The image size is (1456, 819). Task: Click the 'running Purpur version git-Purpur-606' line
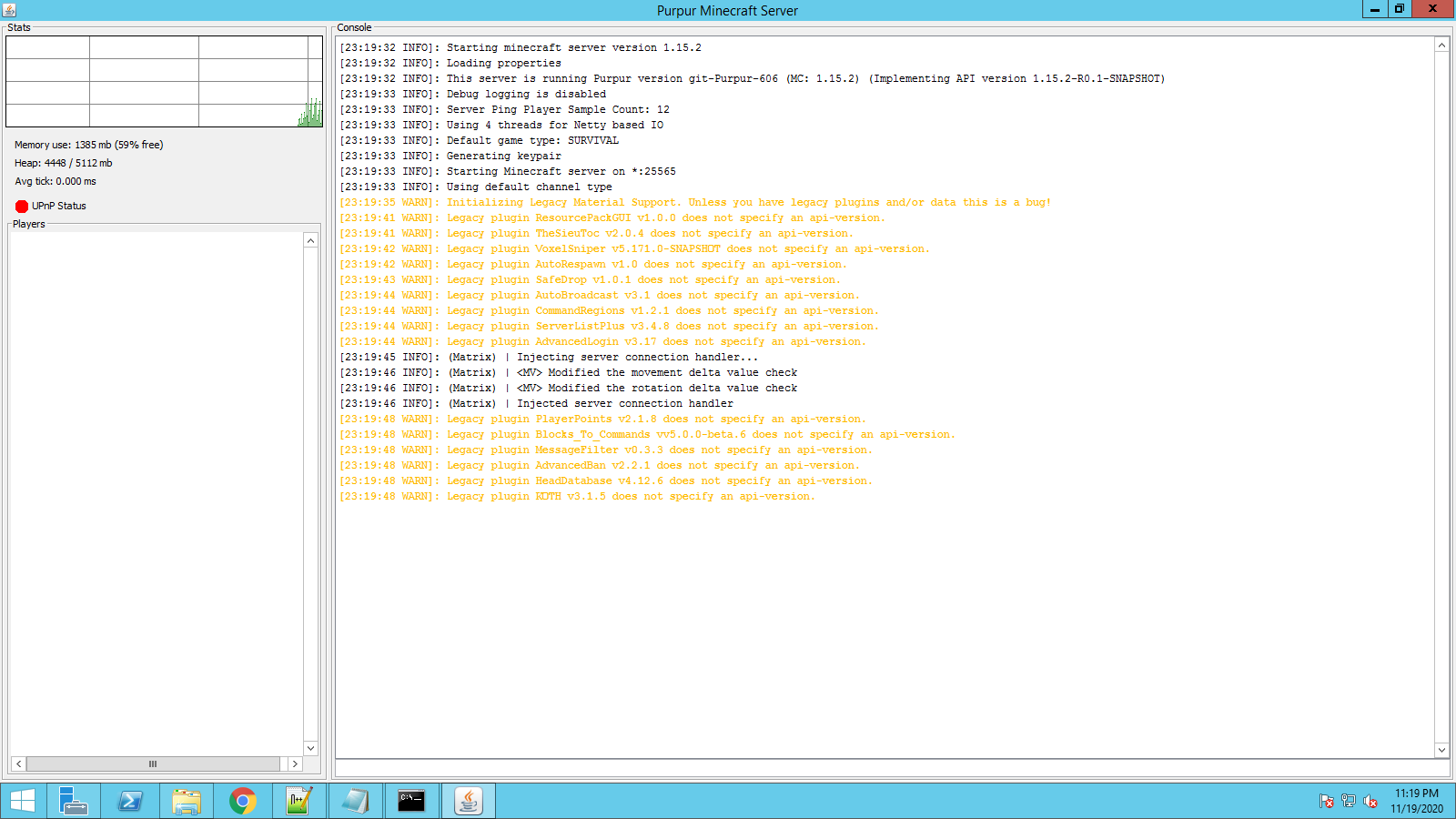[753, 78]
